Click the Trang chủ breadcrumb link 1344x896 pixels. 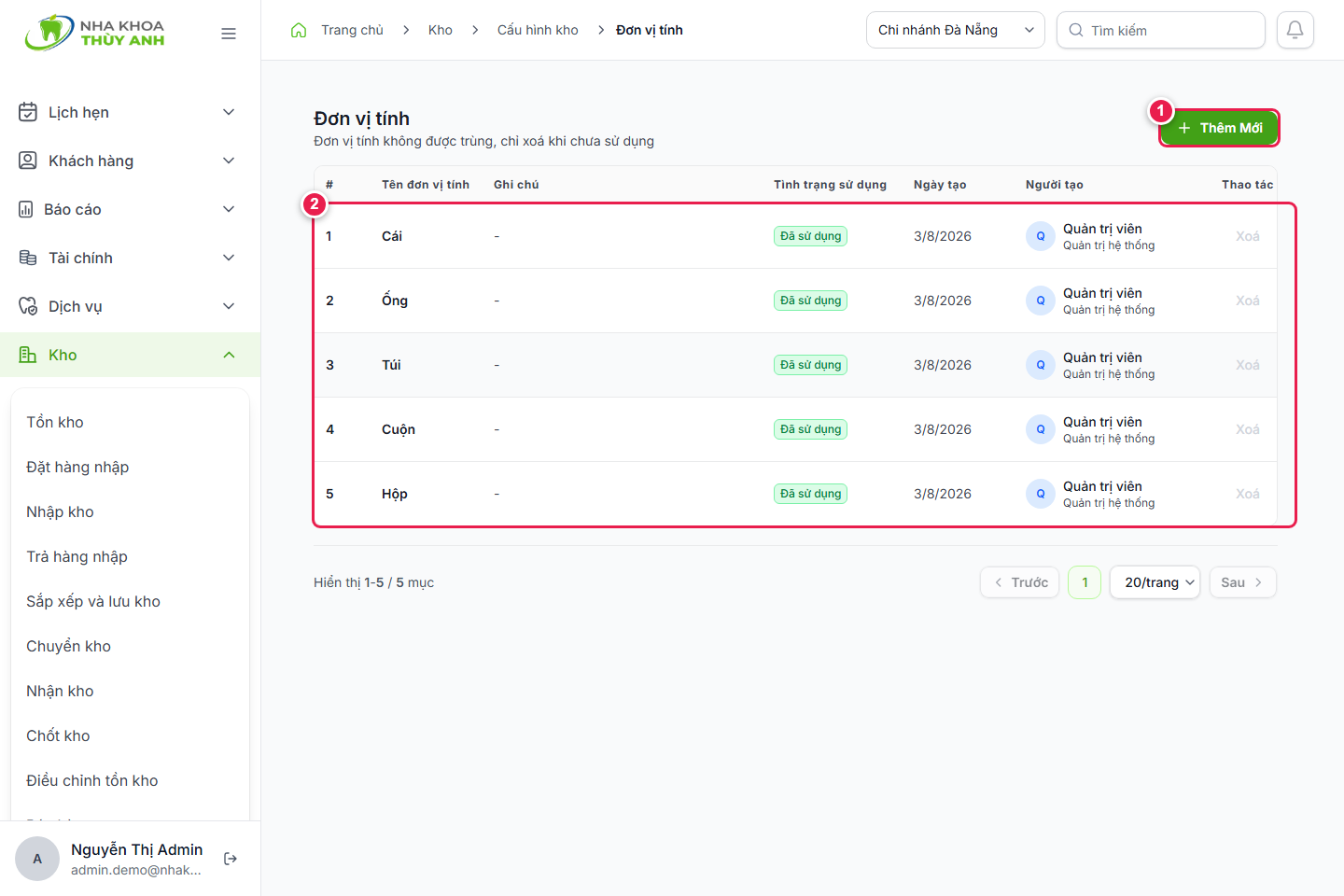click(352, 30)
